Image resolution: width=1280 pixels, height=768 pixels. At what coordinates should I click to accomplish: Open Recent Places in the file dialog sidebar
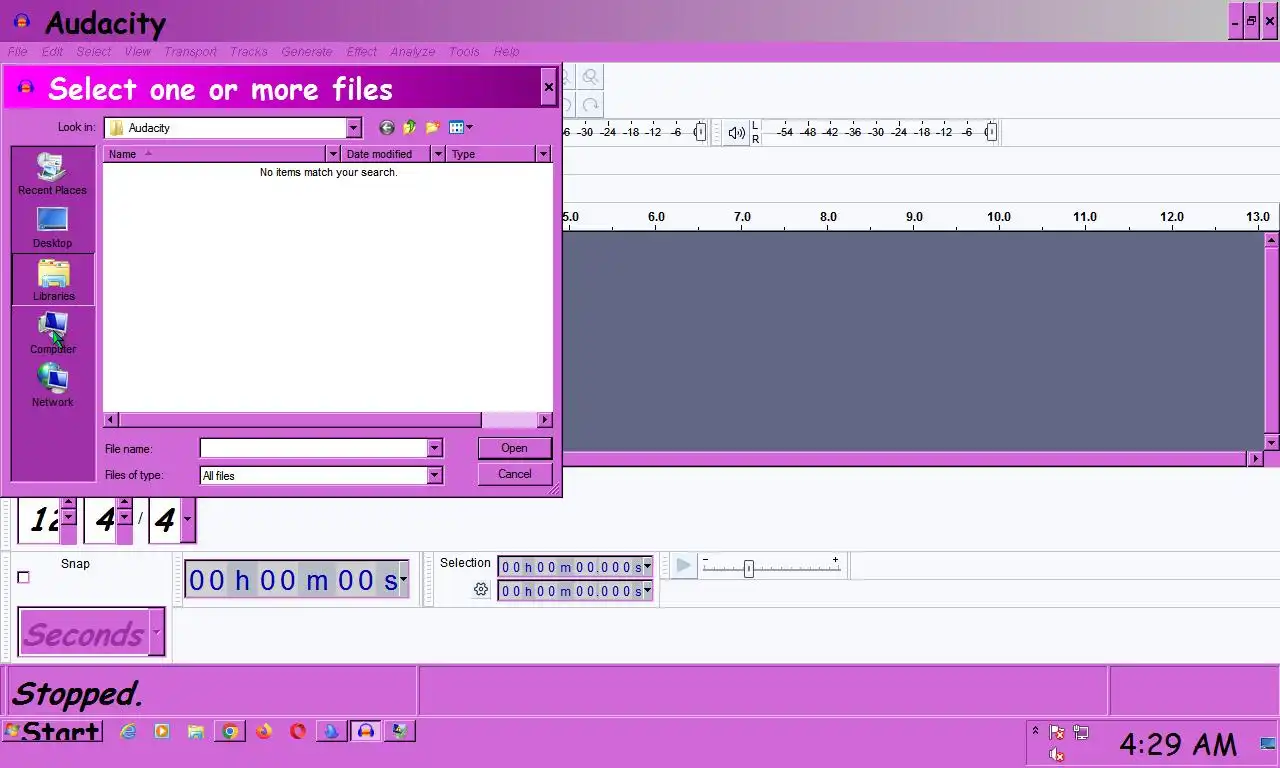(52, 173)
